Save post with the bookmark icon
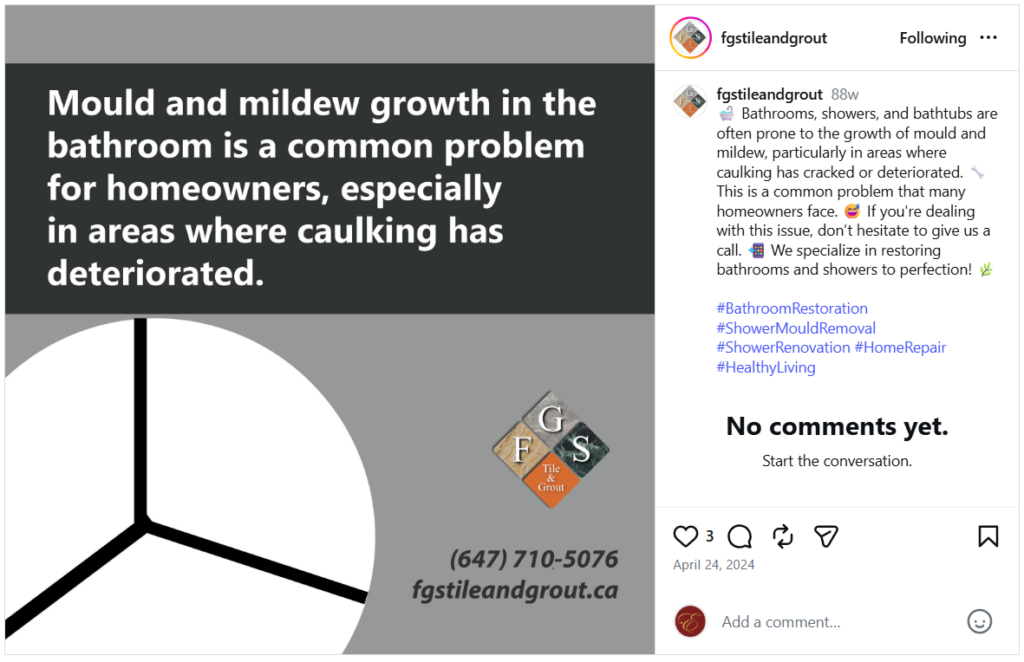Viewport: 1024px width, 662px height. pos(988,537)
